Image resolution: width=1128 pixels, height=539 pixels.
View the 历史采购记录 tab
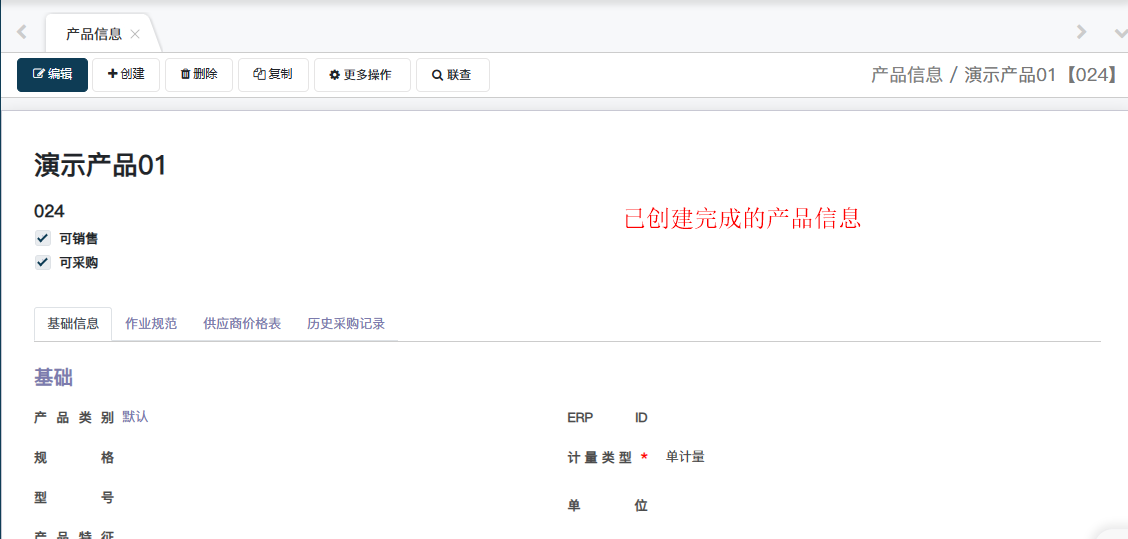tap(346, 324)
